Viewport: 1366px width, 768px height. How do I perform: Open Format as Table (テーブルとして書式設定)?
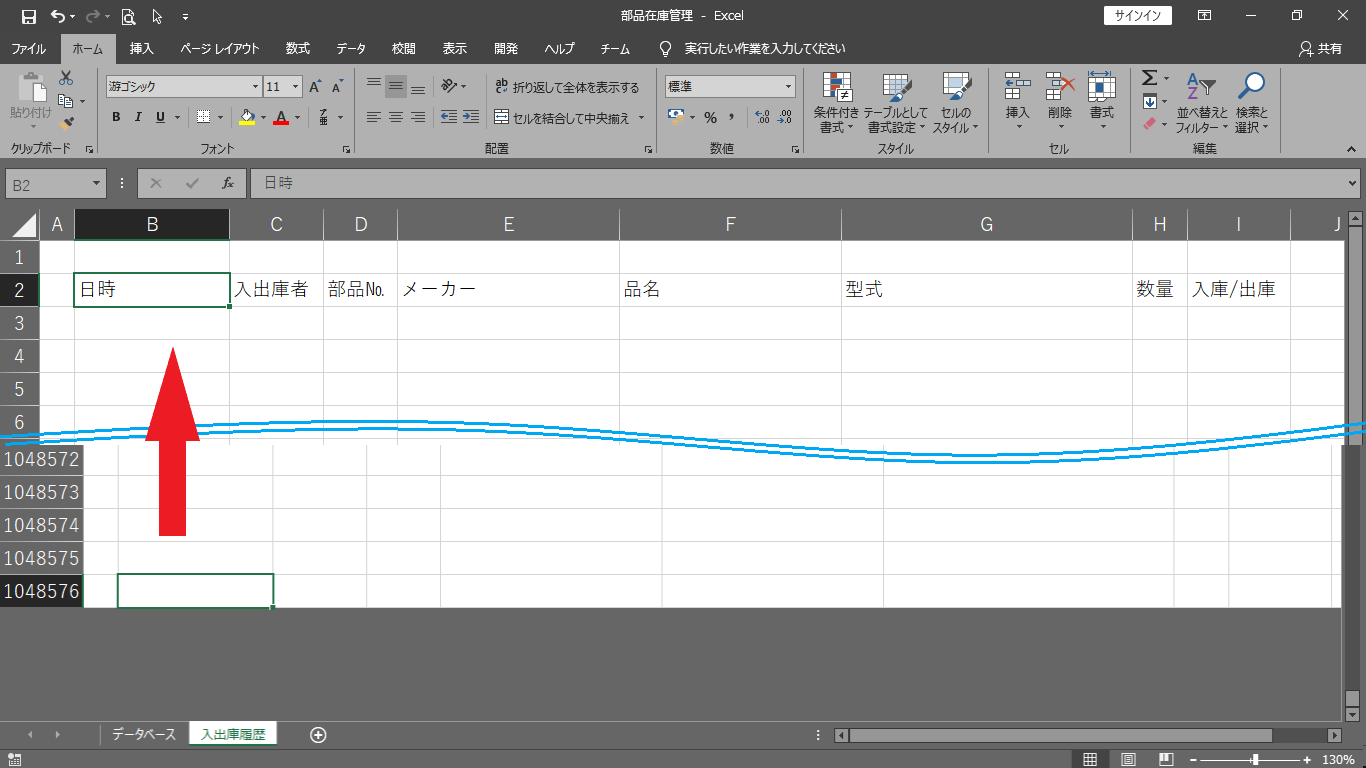[x=896, y=103]
